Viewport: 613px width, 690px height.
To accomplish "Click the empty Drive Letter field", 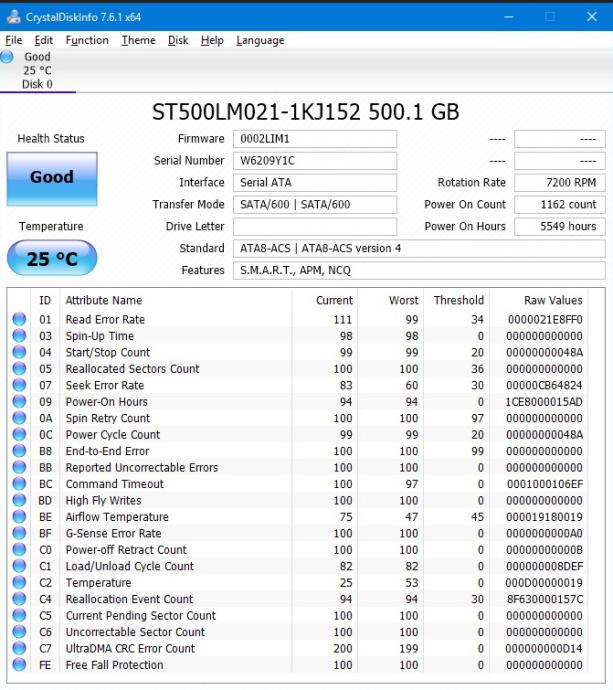I will pyautogui.click(x=315, y=227).
